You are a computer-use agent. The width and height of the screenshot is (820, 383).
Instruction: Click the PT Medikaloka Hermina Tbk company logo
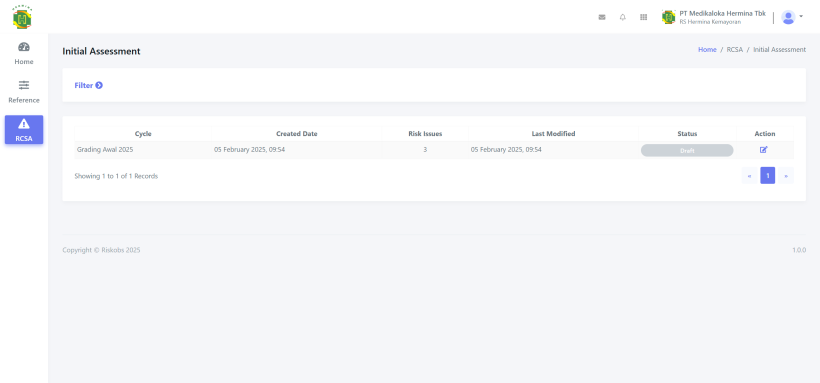click(x=668, y=17)
